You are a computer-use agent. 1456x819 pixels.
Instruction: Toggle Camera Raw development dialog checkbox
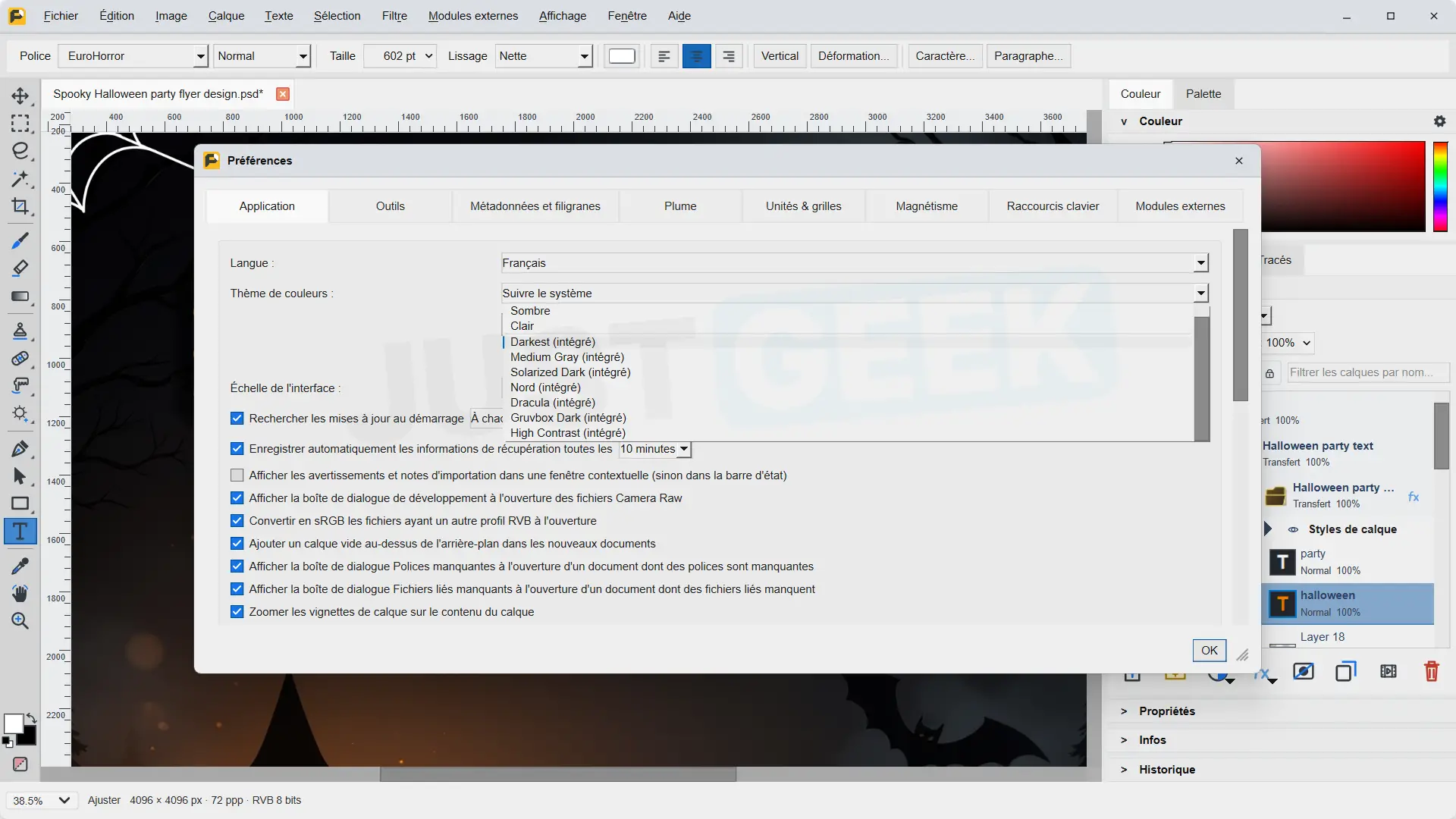pos(237,498)
